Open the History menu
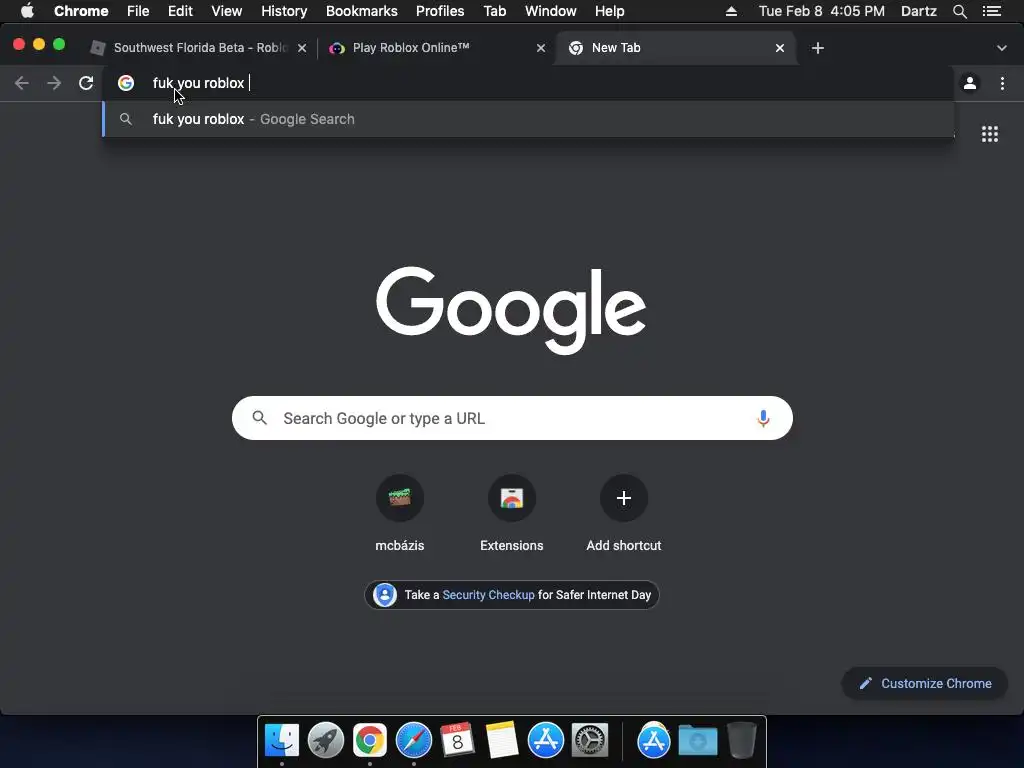This screenshot has height=768, width=1024. coord(284,11)
